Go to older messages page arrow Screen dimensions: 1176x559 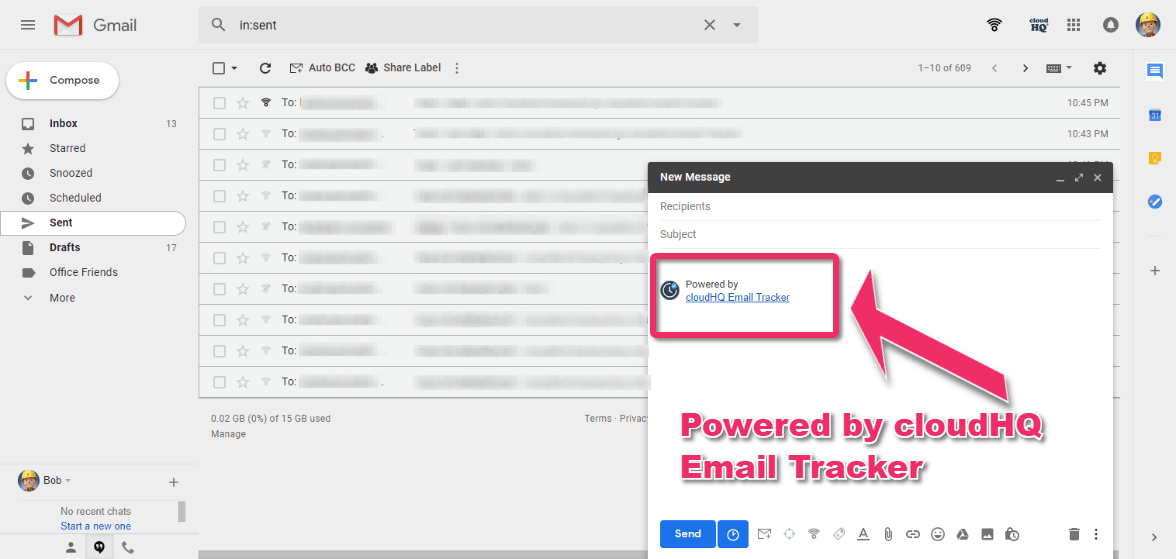click(1025, 68)
